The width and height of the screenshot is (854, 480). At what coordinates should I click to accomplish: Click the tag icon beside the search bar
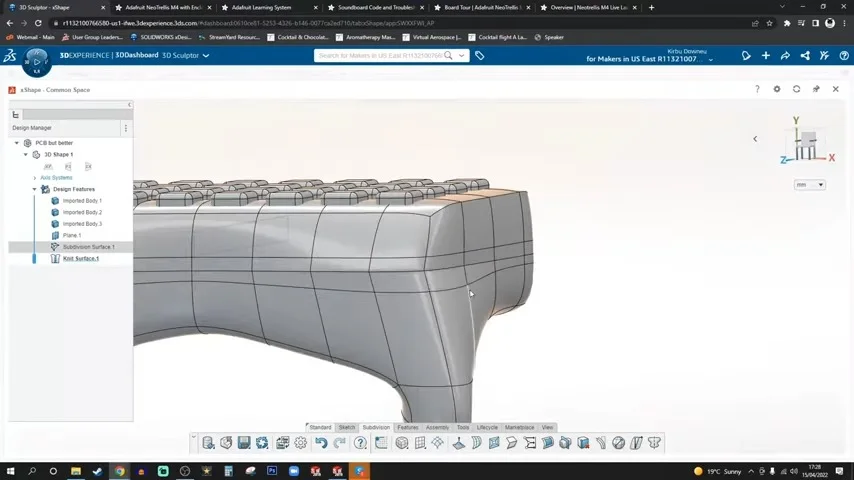click(x=480, y=56)
